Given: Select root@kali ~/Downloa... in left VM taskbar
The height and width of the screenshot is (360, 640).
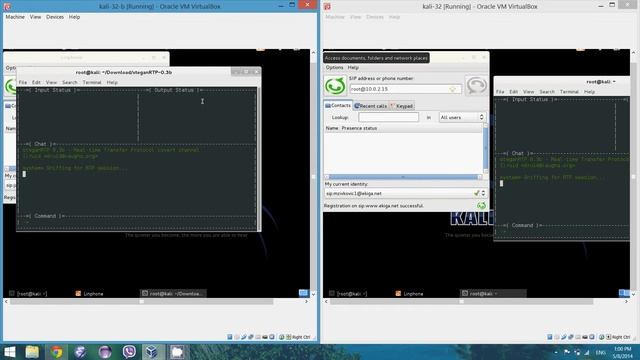Looking at the screenshot, I should point(173,293).
